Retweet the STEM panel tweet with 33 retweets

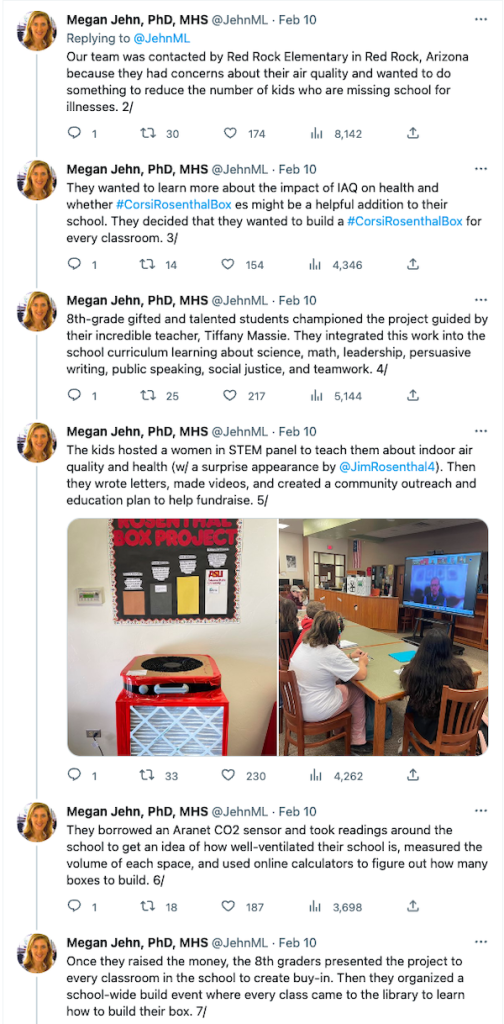coord(148,776)
